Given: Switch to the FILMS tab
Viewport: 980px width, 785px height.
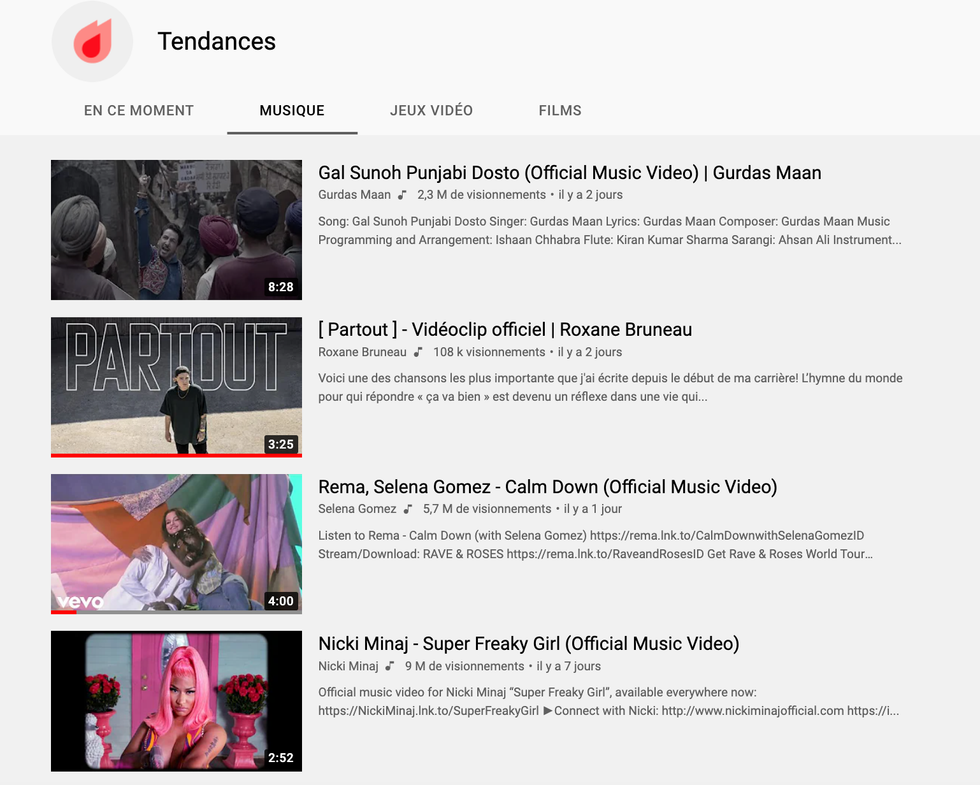Looking at the screenshot, I should [559, 111].
